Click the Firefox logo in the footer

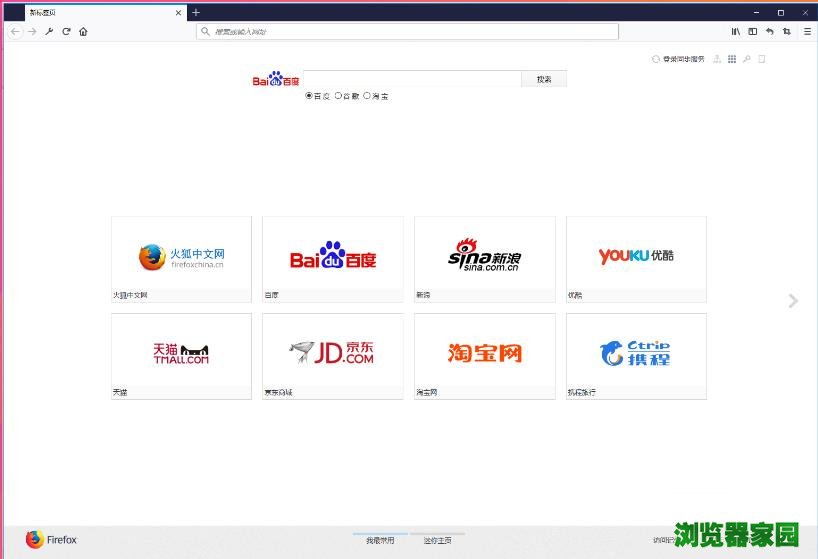(51, 539)
